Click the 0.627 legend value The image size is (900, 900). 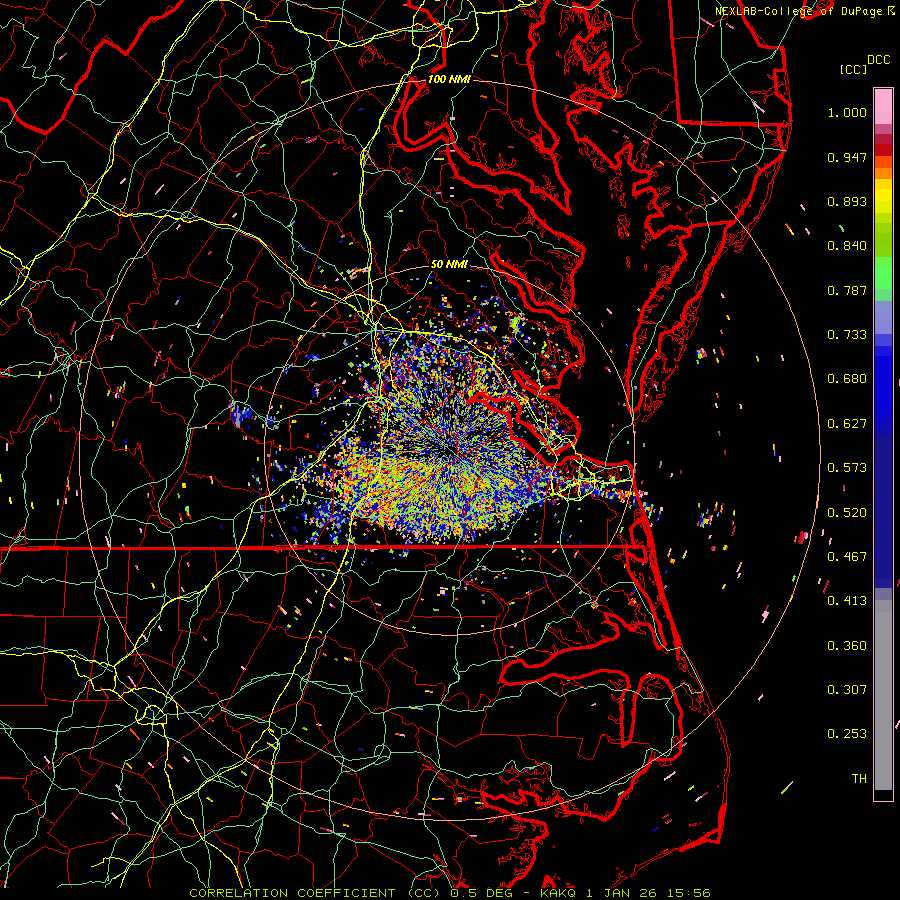click(x=847, y=424)
